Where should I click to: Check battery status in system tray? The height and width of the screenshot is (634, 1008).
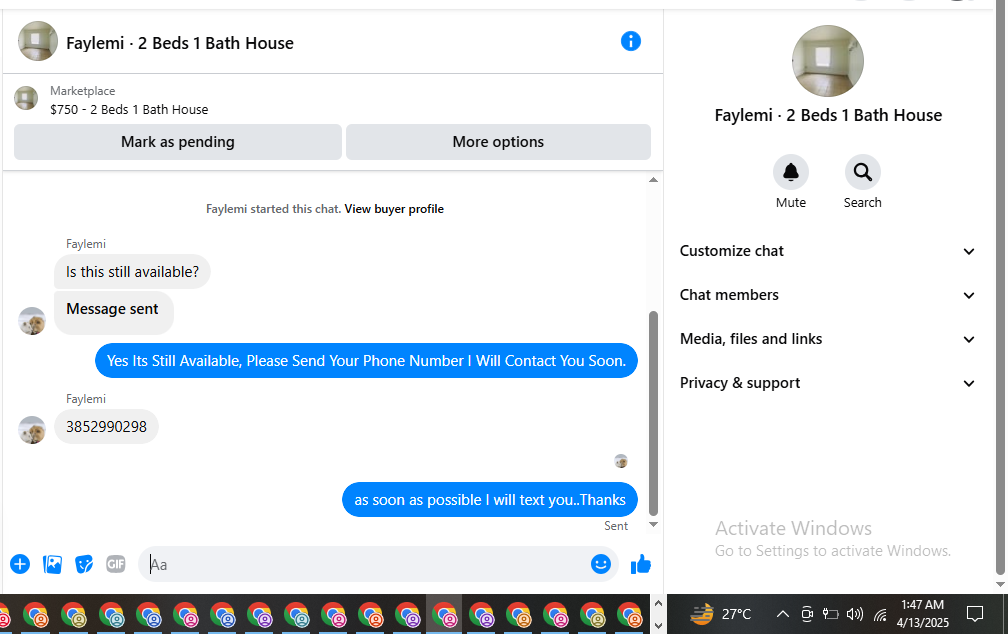pyautogui.click(x=831, y=614)
